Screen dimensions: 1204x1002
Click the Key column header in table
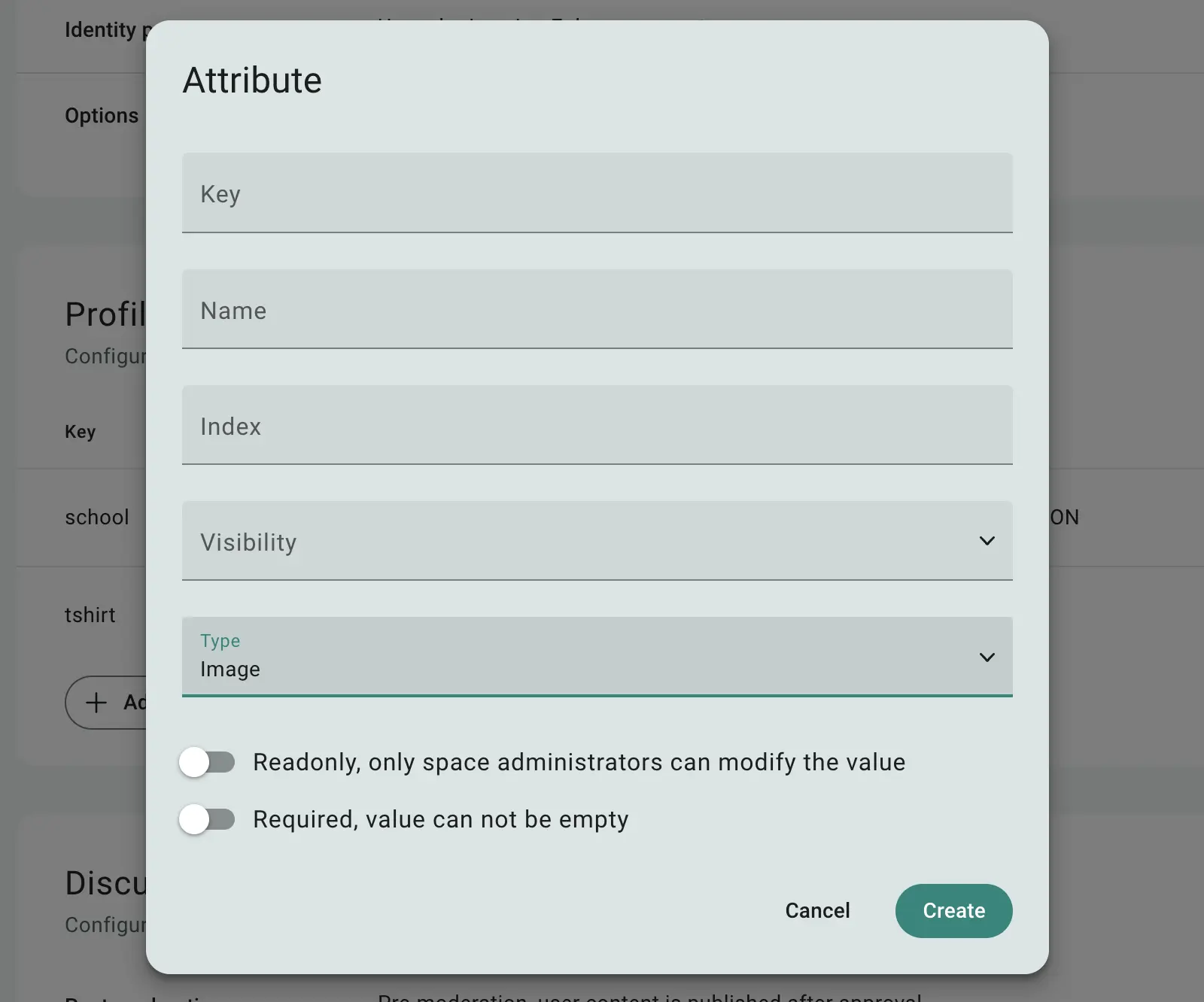(80, 432)
